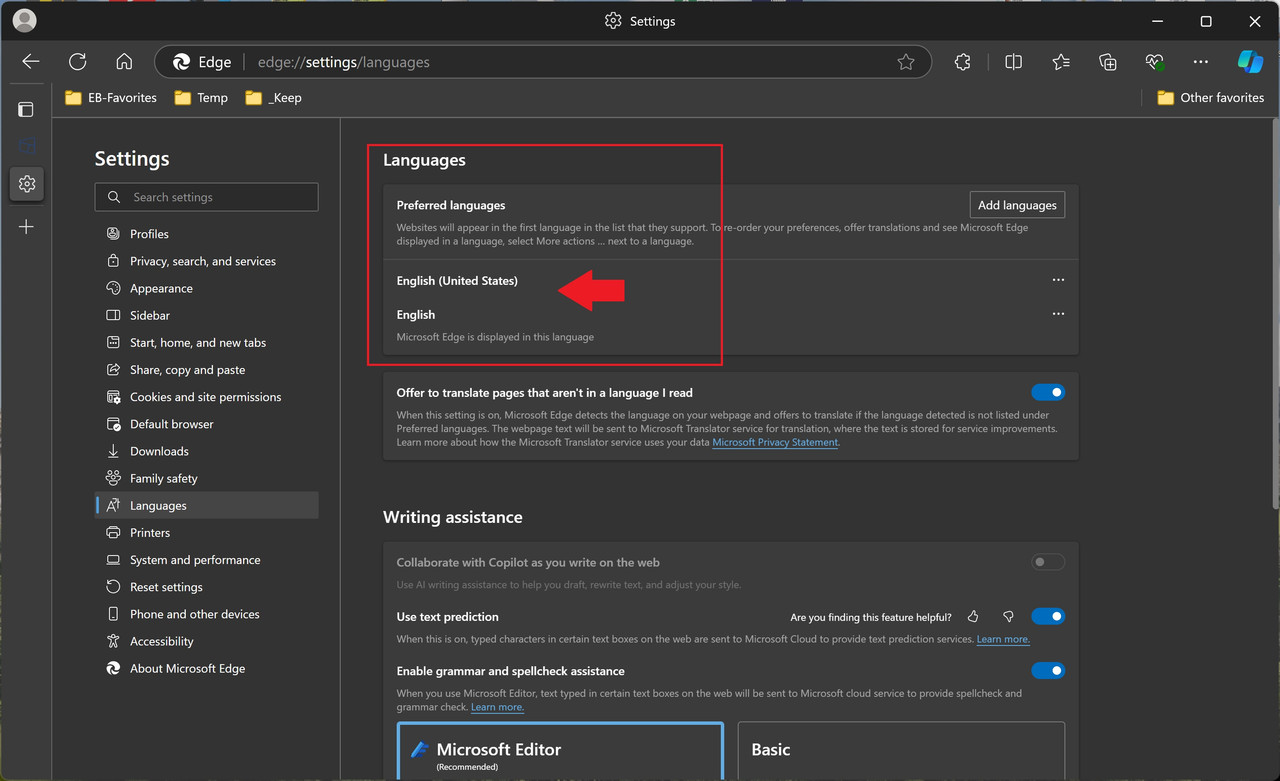Select the Basic spellcheck option card
The height and width of the screenshot is (781, 1280).
[x=901, y=751]
